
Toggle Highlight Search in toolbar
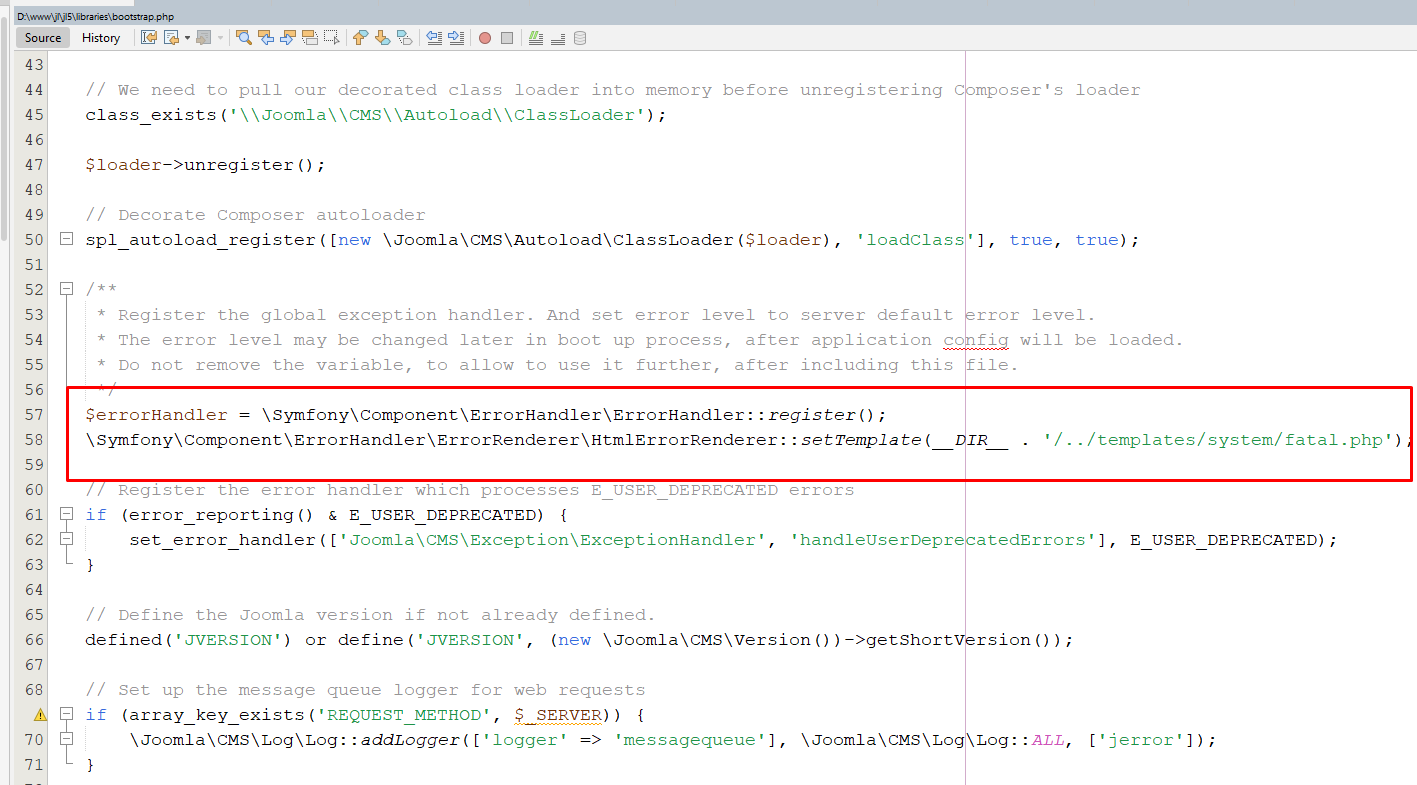pyautogui.click(x=310, y=38)
